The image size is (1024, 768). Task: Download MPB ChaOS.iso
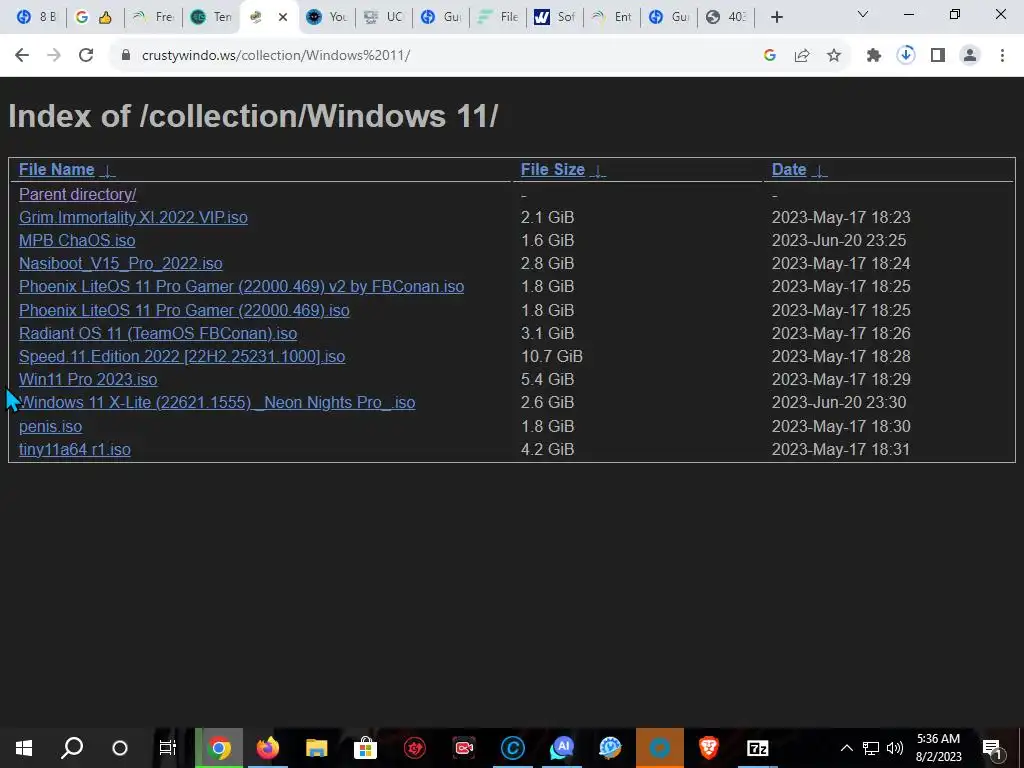pyautogui.click(x=77, y=240)
